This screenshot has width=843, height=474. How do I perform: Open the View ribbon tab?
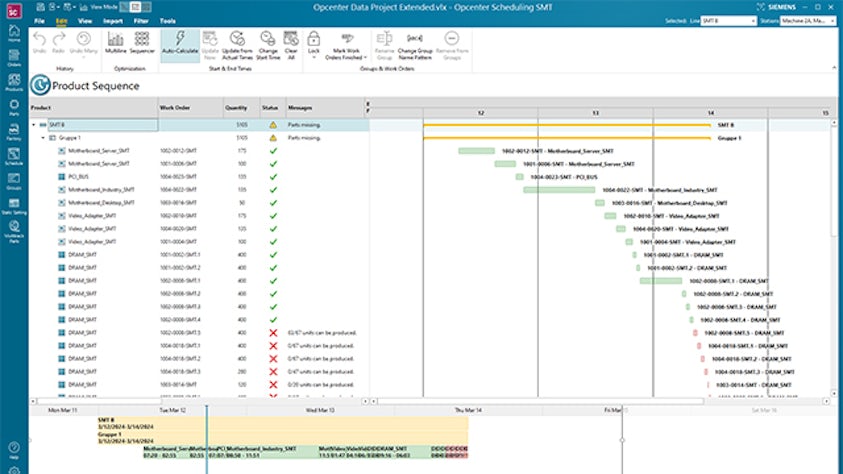tap(85, 21)
